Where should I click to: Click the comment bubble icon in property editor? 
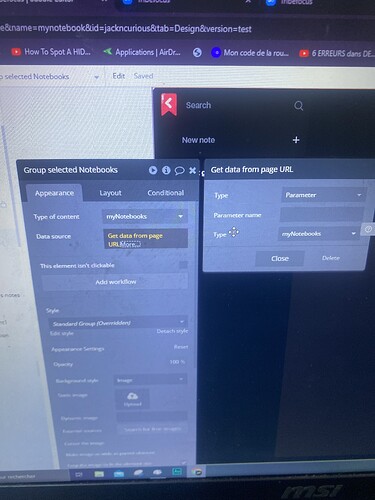tap(179, 171)
